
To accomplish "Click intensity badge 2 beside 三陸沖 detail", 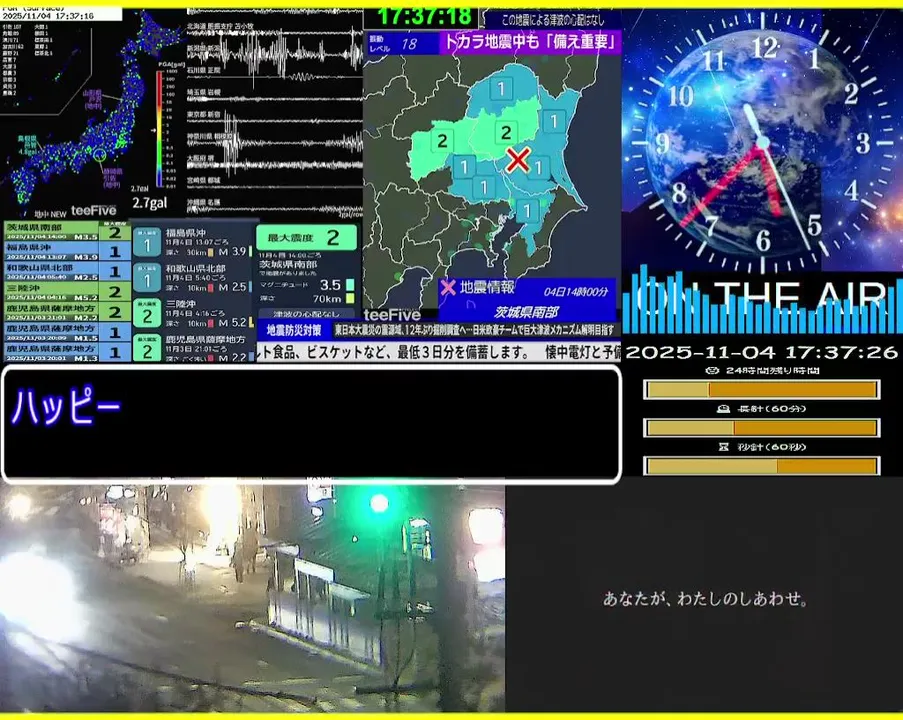I will (x=147, y=314).
